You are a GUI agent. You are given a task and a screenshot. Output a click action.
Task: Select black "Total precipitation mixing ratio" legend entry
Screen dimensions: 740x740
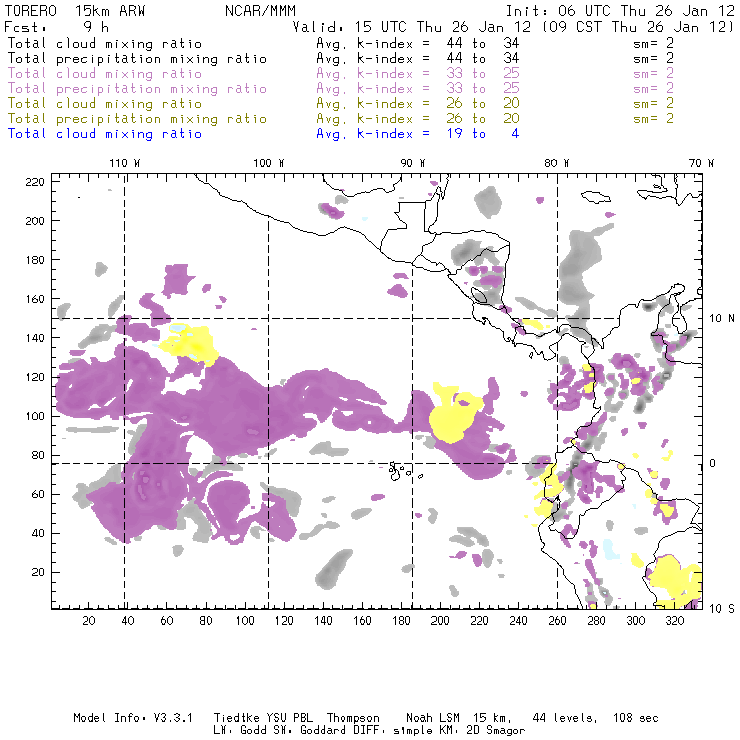[x=137, y=59]
